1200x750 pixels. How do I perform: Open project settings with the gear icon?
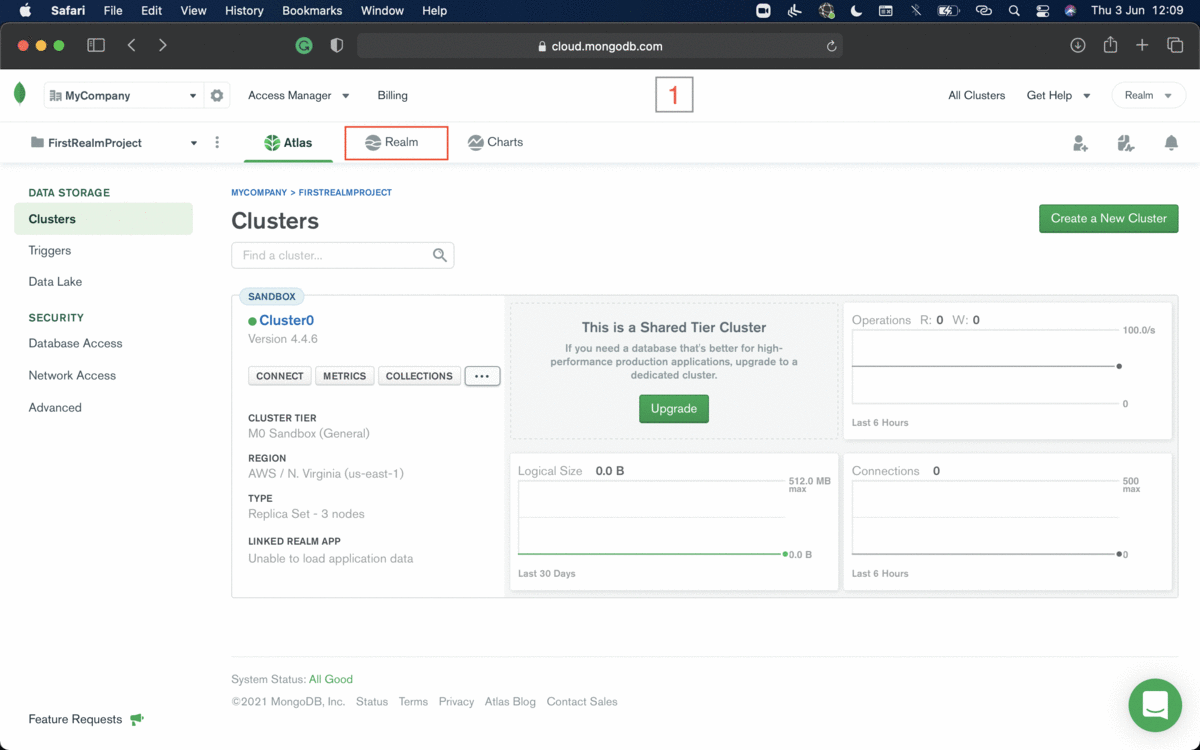click(x=217, y=95)
